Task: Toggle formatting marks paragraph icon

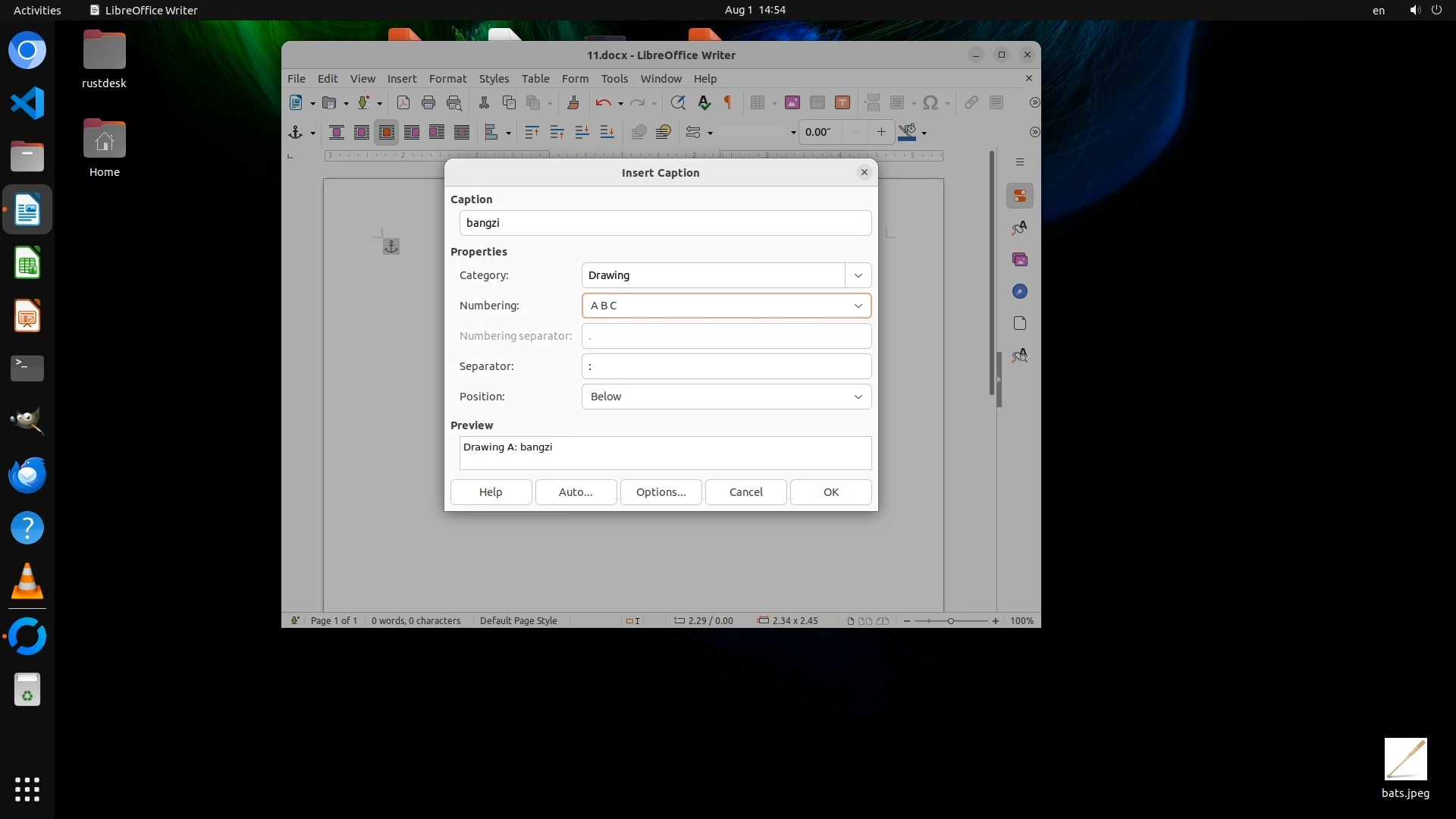Action: click(729, 103)
